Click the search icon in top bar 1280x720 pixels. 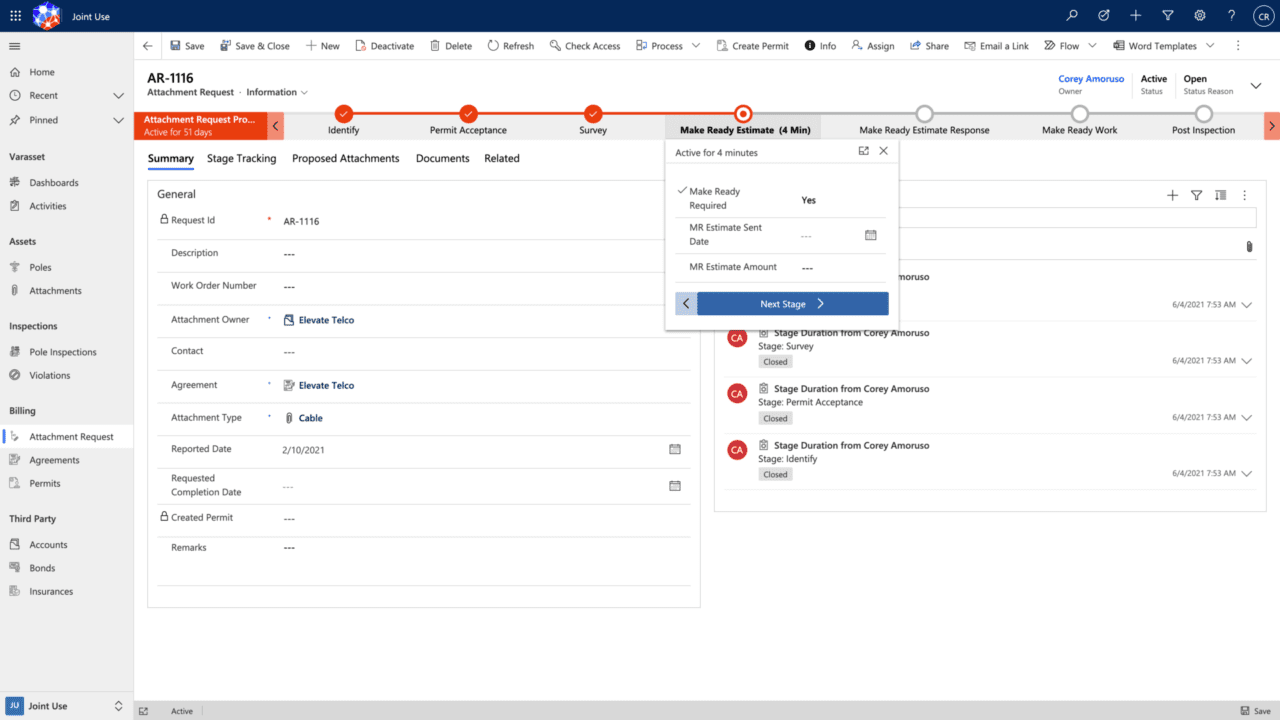click(1072, 16)
